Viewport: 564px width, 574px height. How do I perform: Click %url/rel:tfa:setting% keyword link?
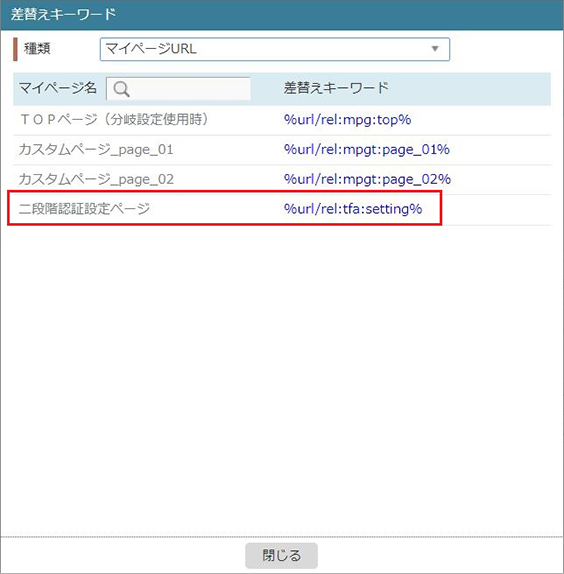353,209
